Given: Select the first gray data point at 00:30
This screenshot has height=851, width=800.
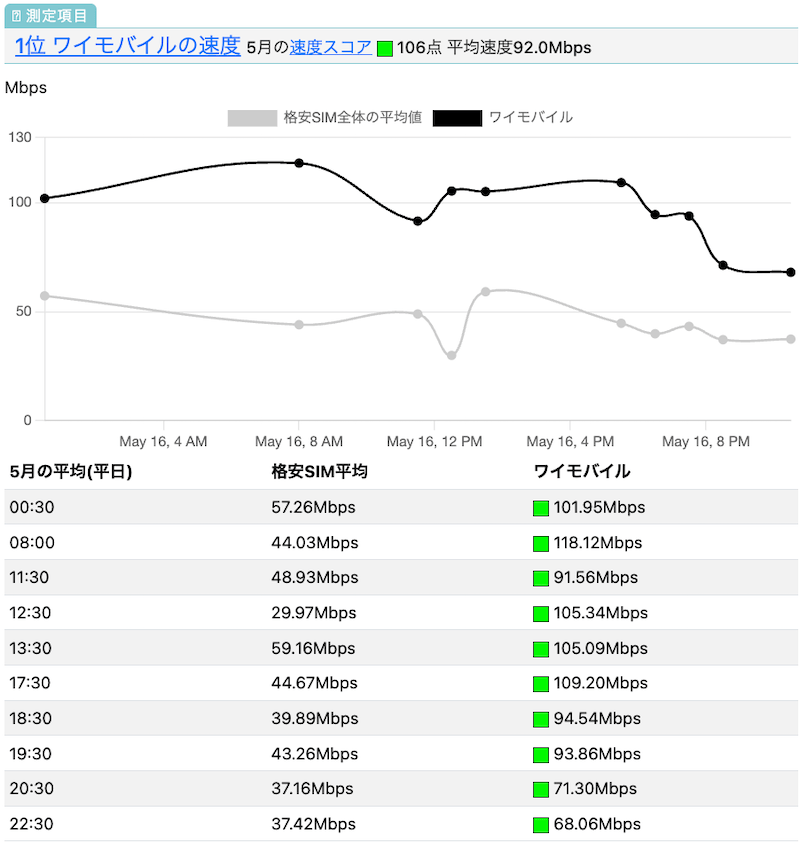Looking at the screenshot, I should click(x=45, y=296).
